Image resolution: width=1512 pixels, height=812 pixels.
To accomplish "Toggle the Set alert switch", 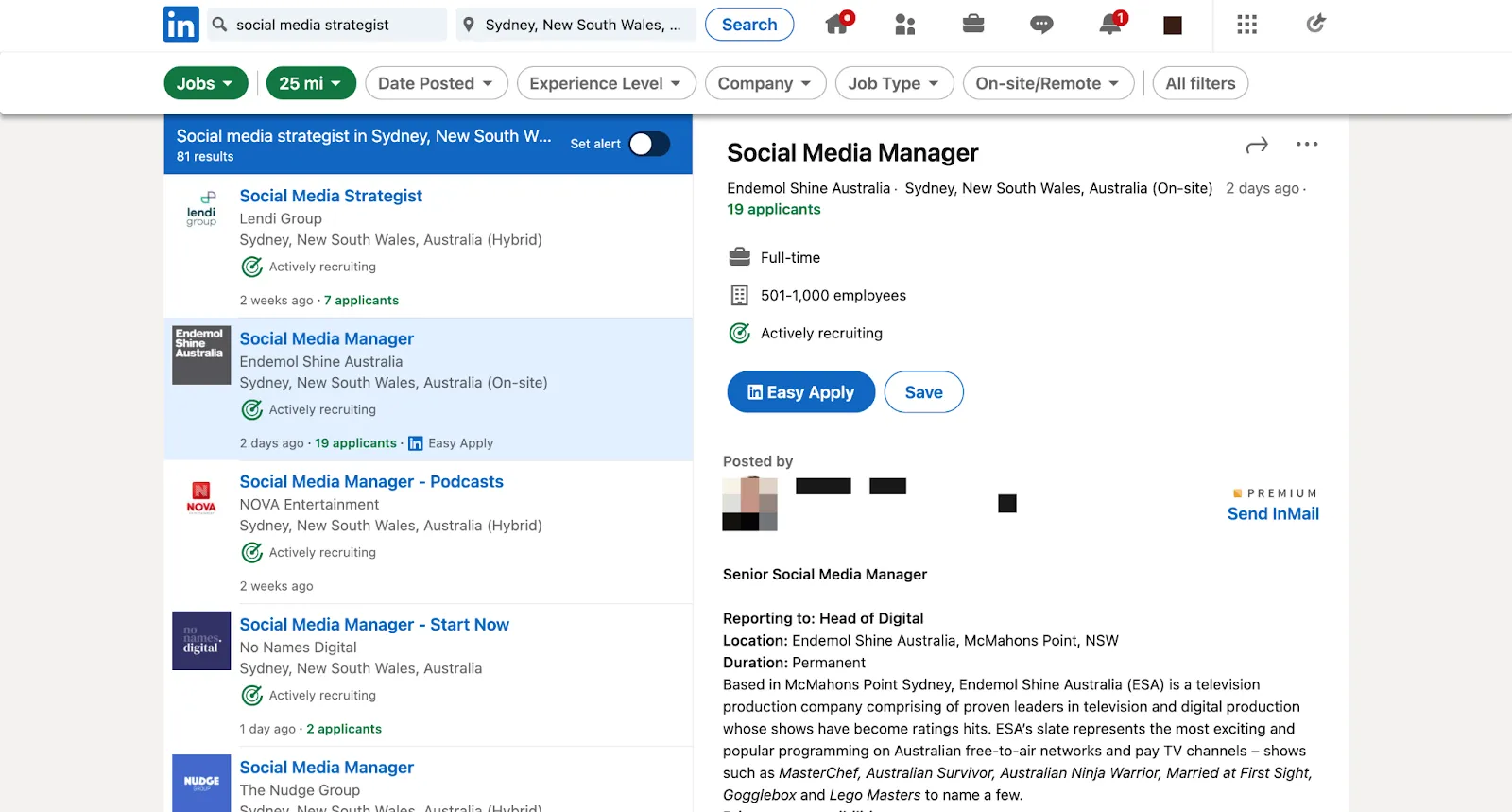I will pyautogui.click(x=650, y=144).
